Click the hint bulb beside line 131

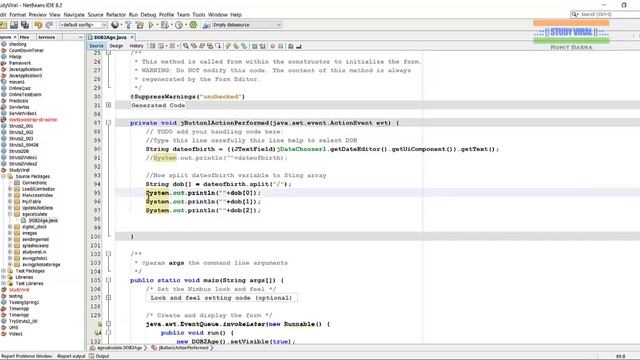(99, 333)
